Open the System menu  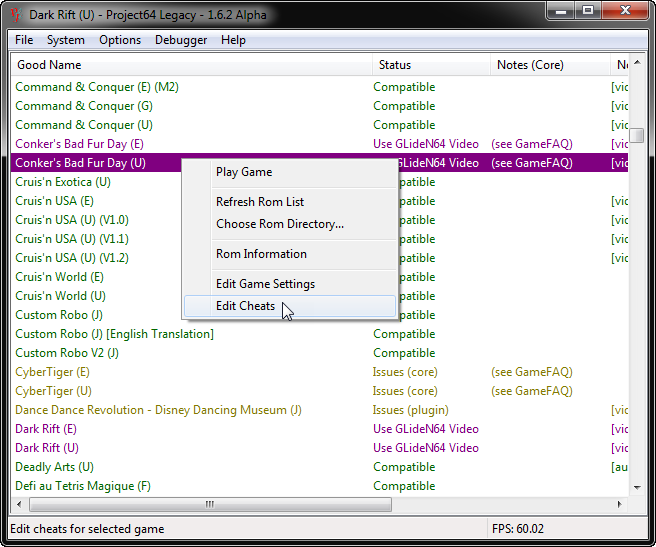[66, 40]
